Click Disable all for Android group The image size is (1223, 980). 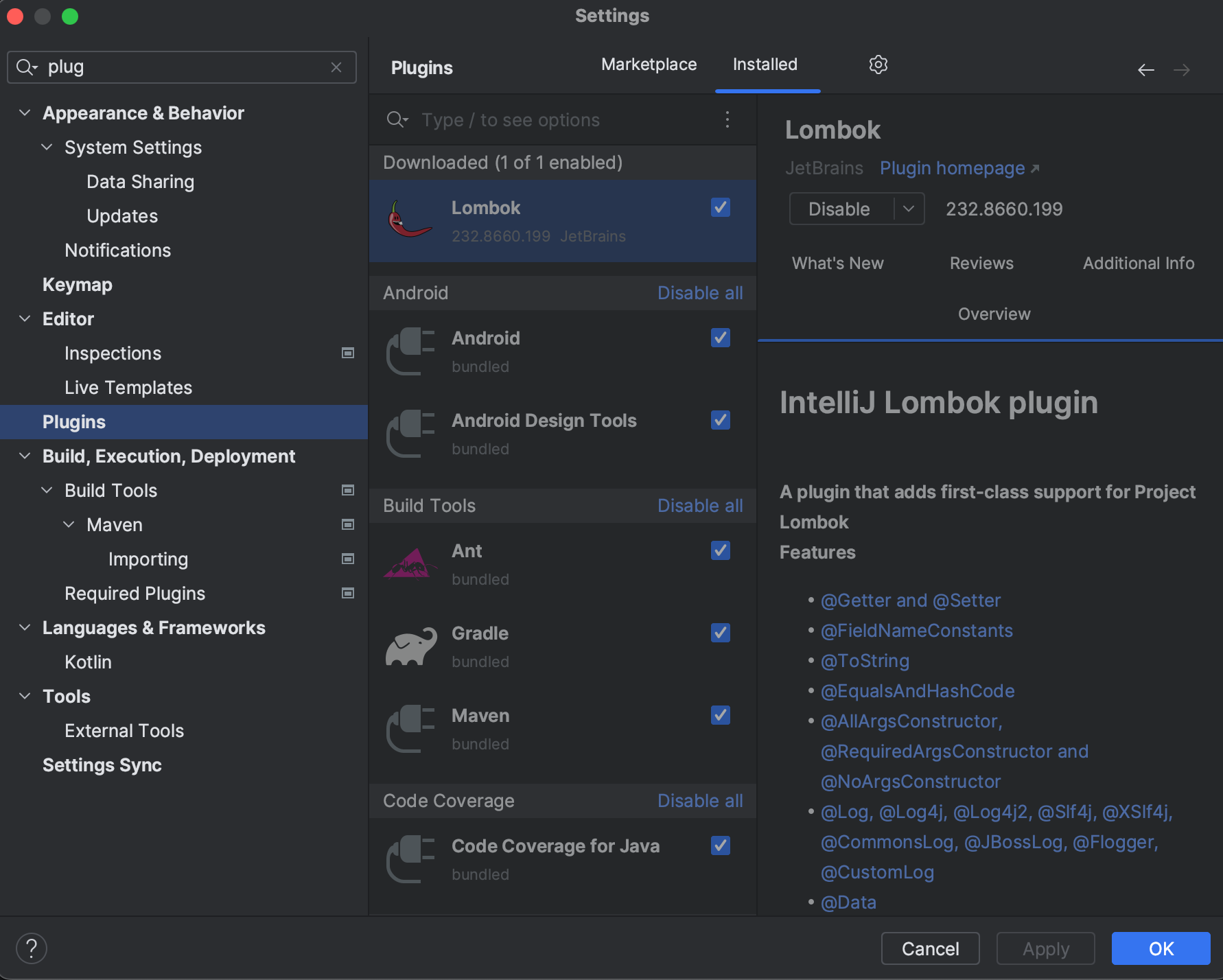tap(700, 293)
